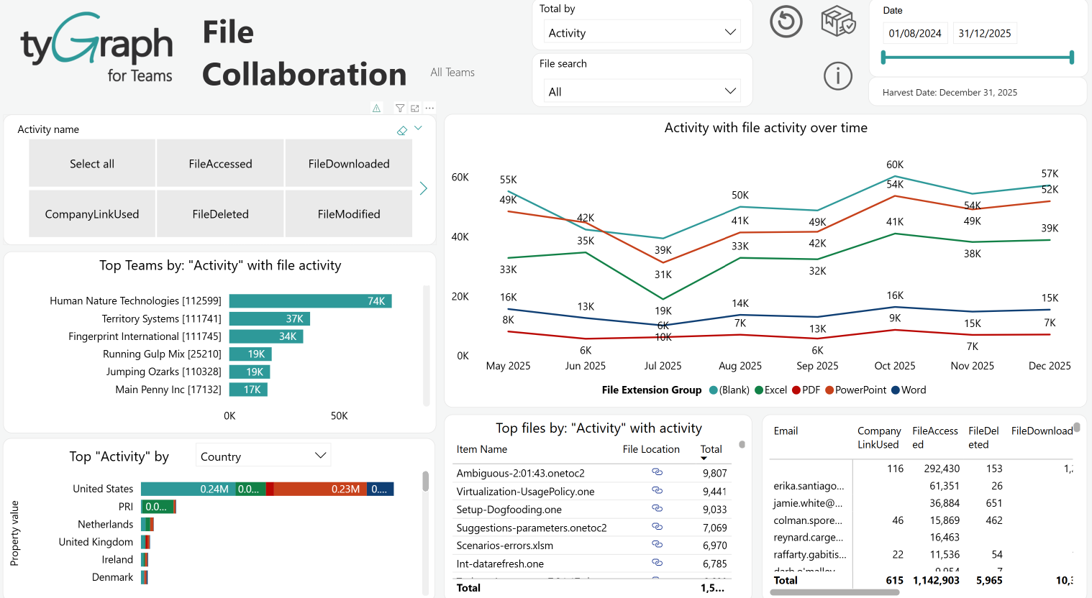Click the end date field 31/12/2025

[x=984, y=33]
